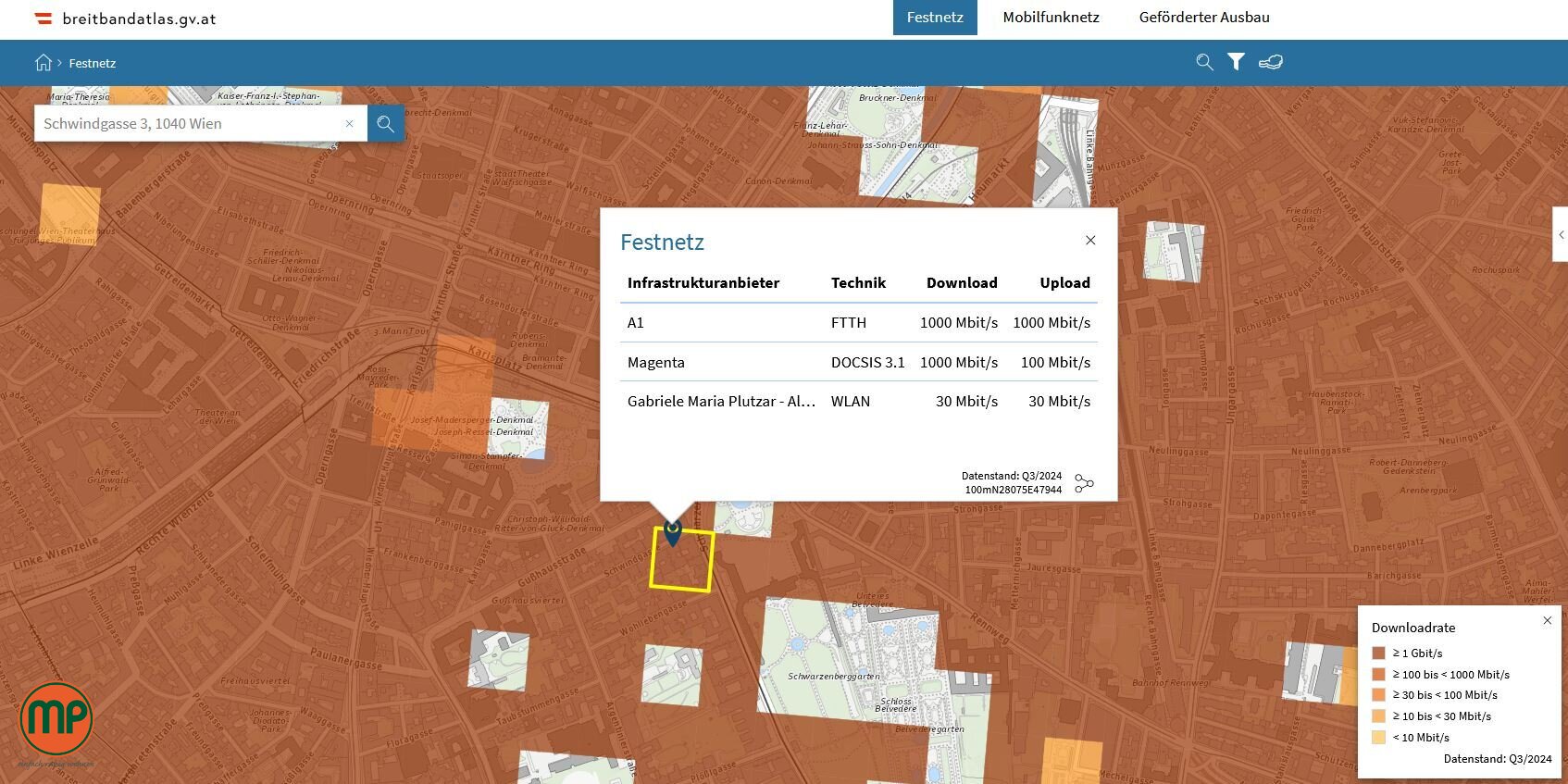Screen dimensions: 1568x784
Task: Click the ≥ 1 Gbit/s legend swatch
Action: pos(1378,653)
